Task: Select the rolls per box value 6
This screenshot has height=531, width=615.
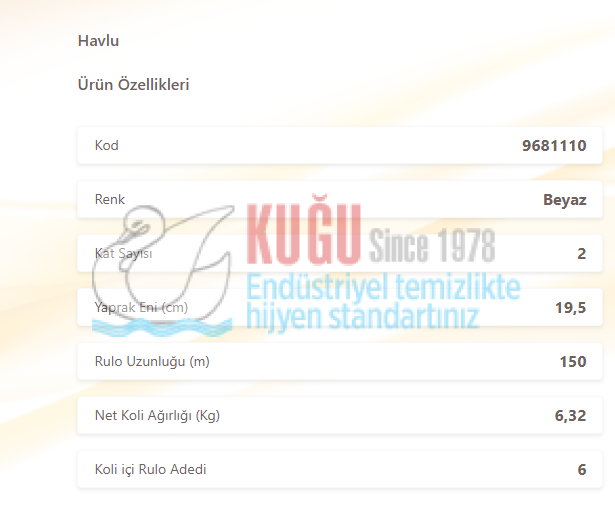Action: pos(582,469)
